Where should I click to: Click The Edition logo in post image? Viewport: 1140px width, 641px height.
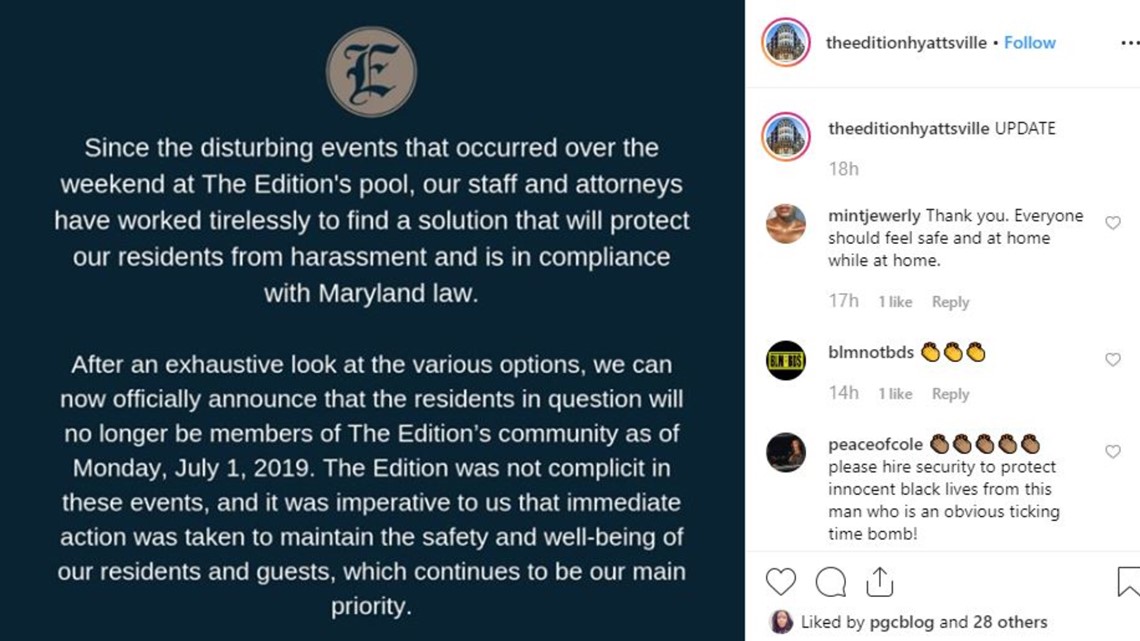click(371, 72)
